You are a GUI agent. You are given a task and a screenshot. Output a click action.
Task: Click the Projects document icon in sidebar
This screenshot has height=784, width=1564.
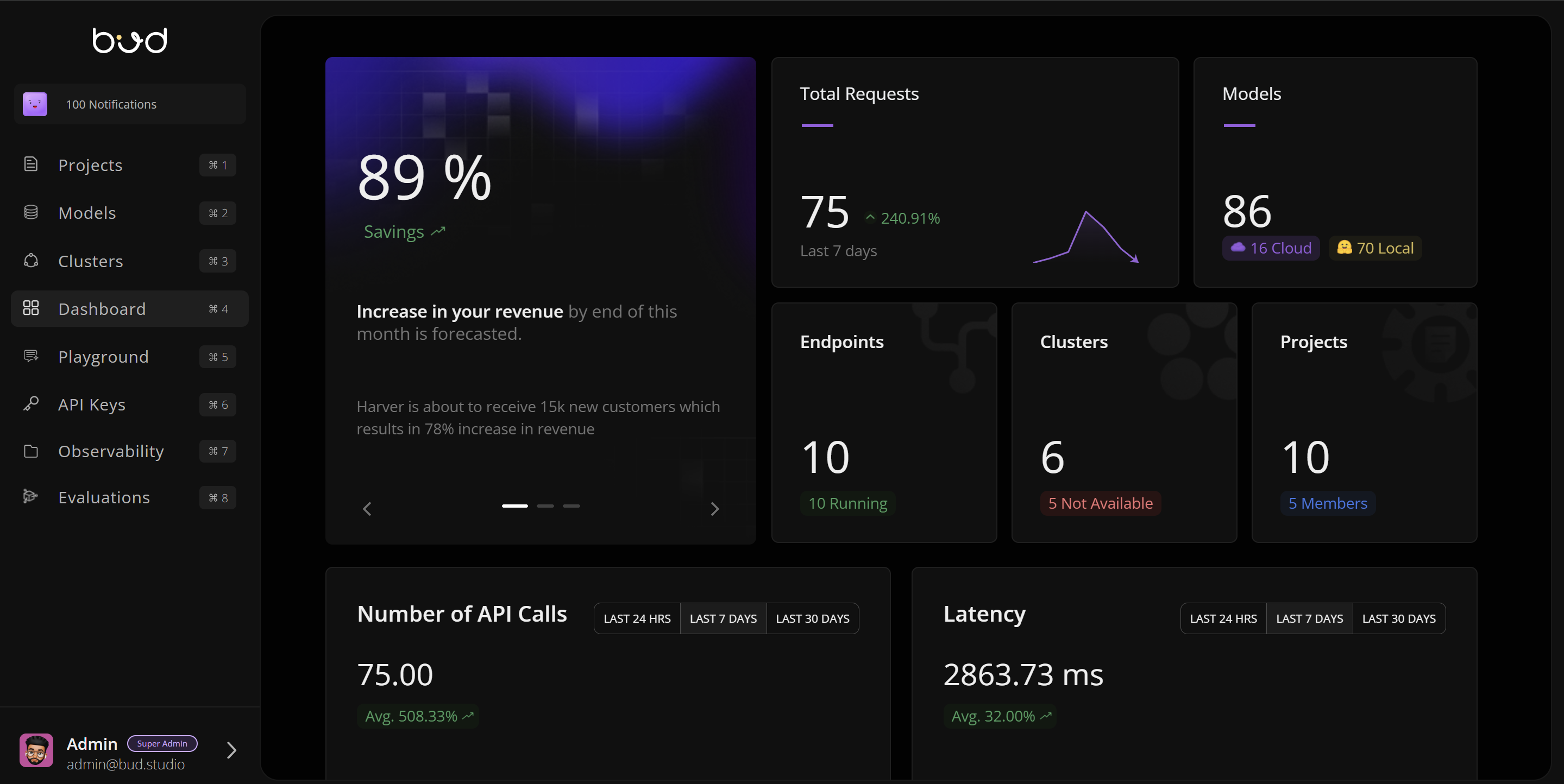(31, 165)
